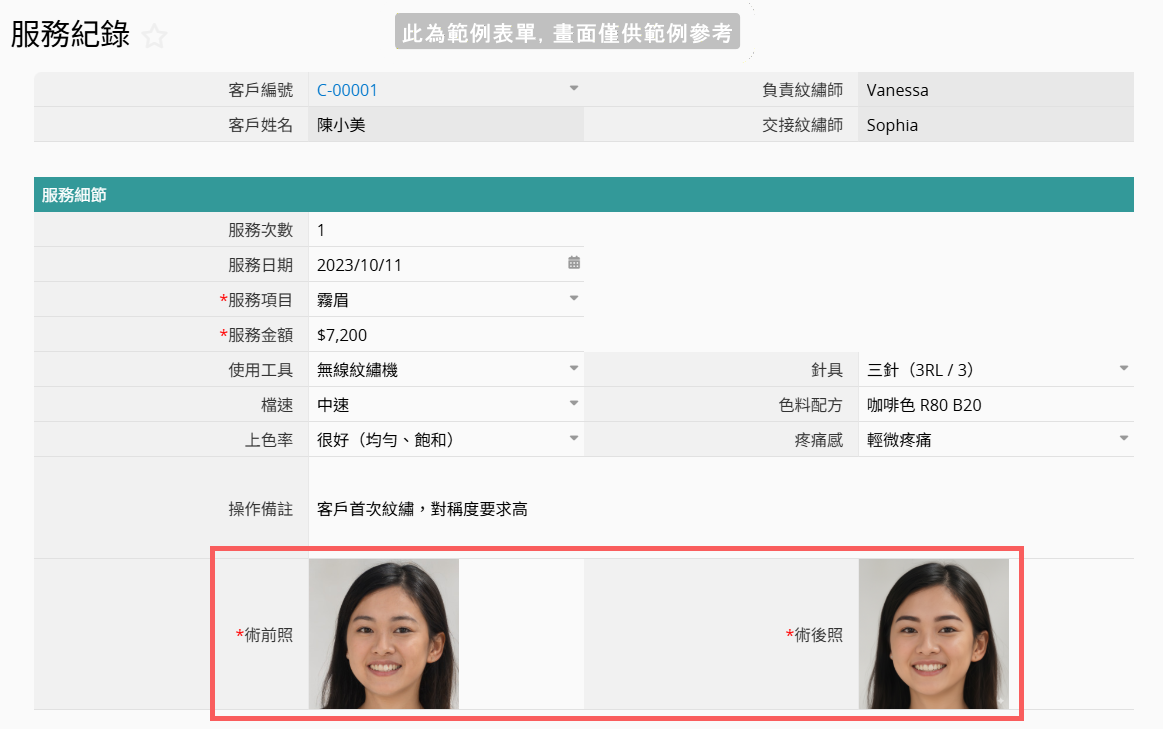
Task: Expand the 使用工具 dropdown
Action: pos(574,369)
